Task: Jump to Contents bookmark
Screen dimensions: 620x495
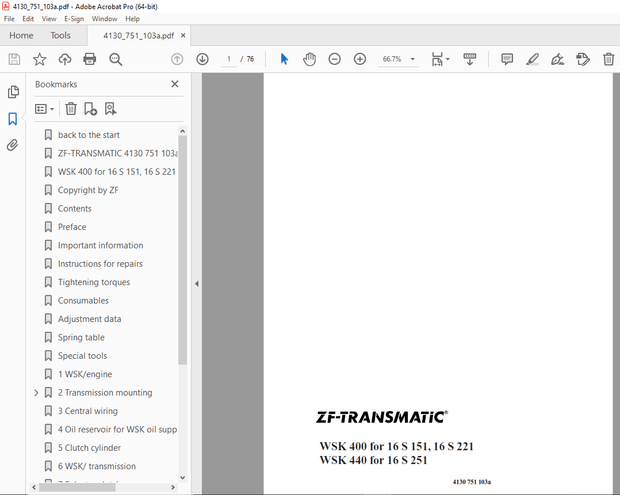Action: (74, 208)
